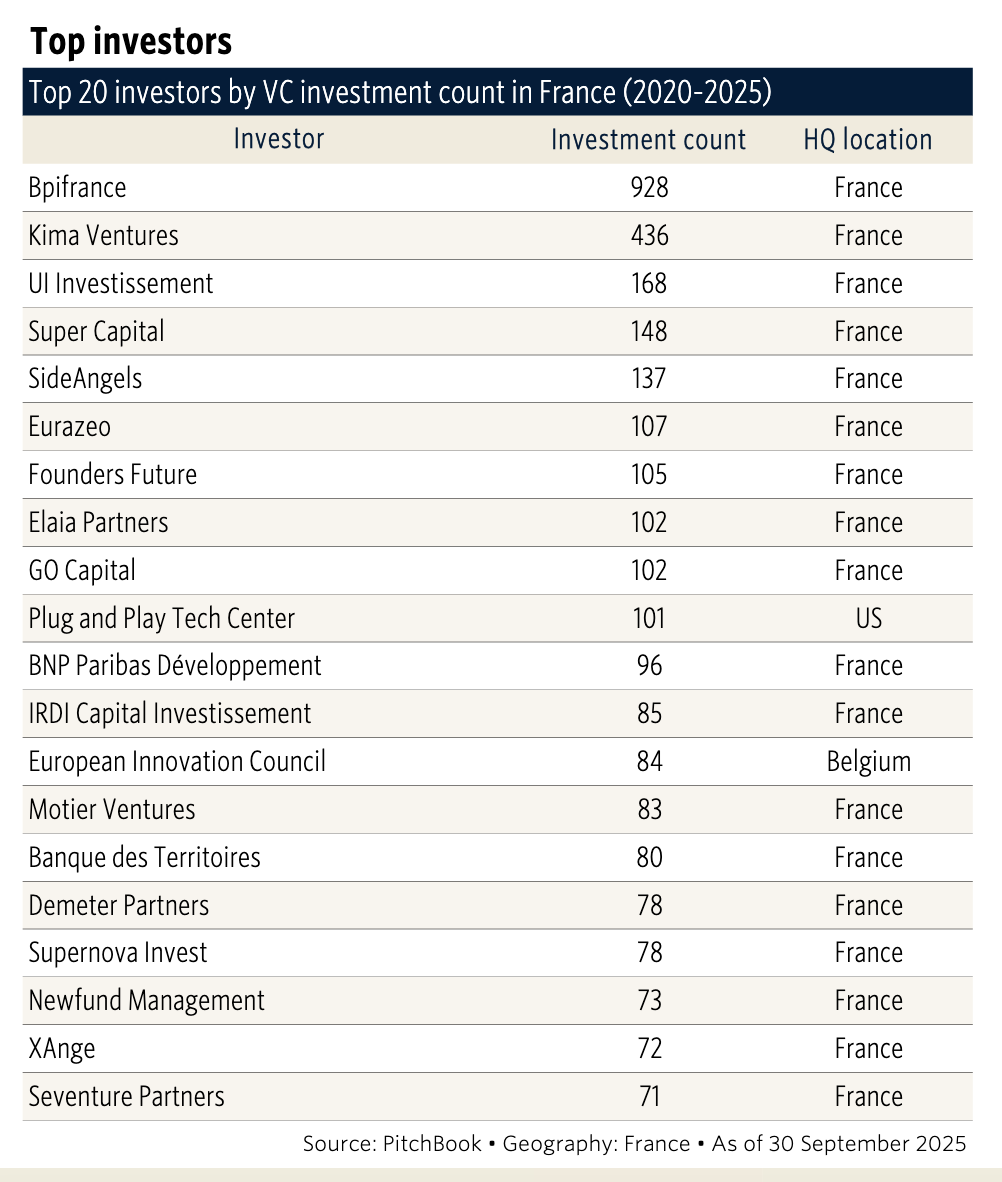Image resolution: width=1002 pixels, height=1182 pixels.
Task: Select BNP Paribas Développement investor name
Action: (175, 666)
